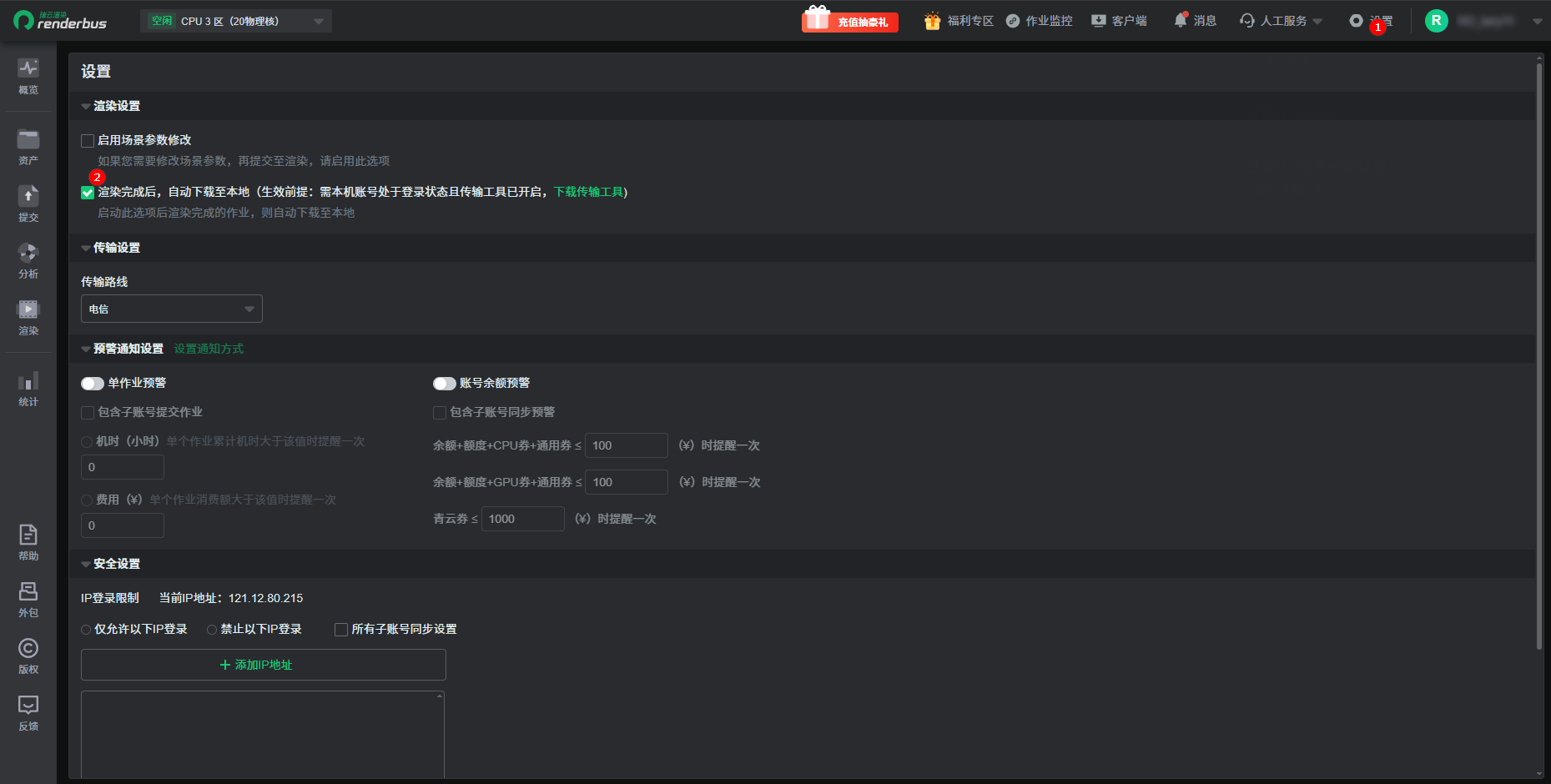The width and height of the screenshot is (1551, 784).
Task: Click the 青云券 1000 threshold field
Action: pos(523,519)
